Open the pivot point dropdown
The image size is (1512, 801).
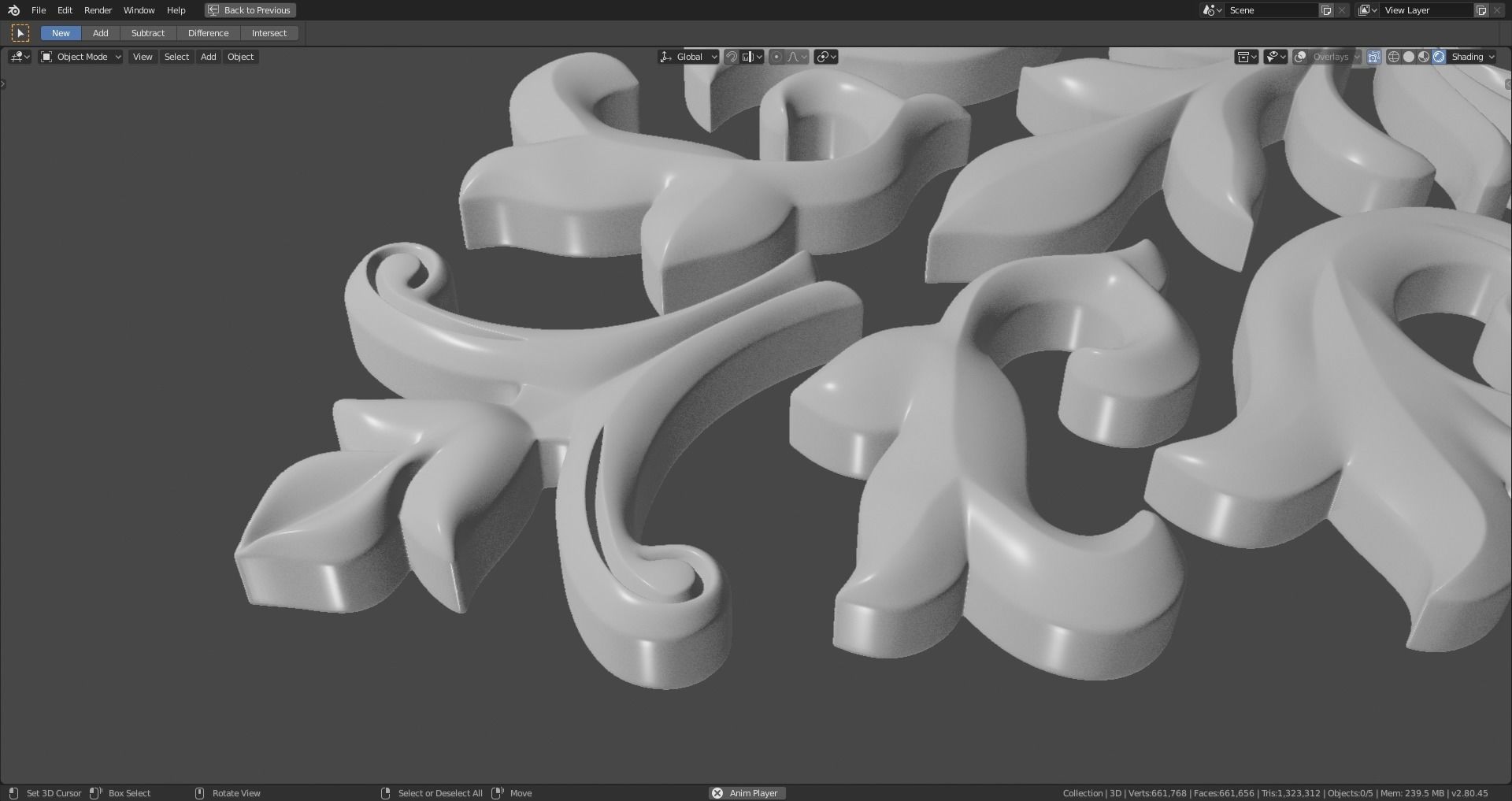[x=826, y=57]
